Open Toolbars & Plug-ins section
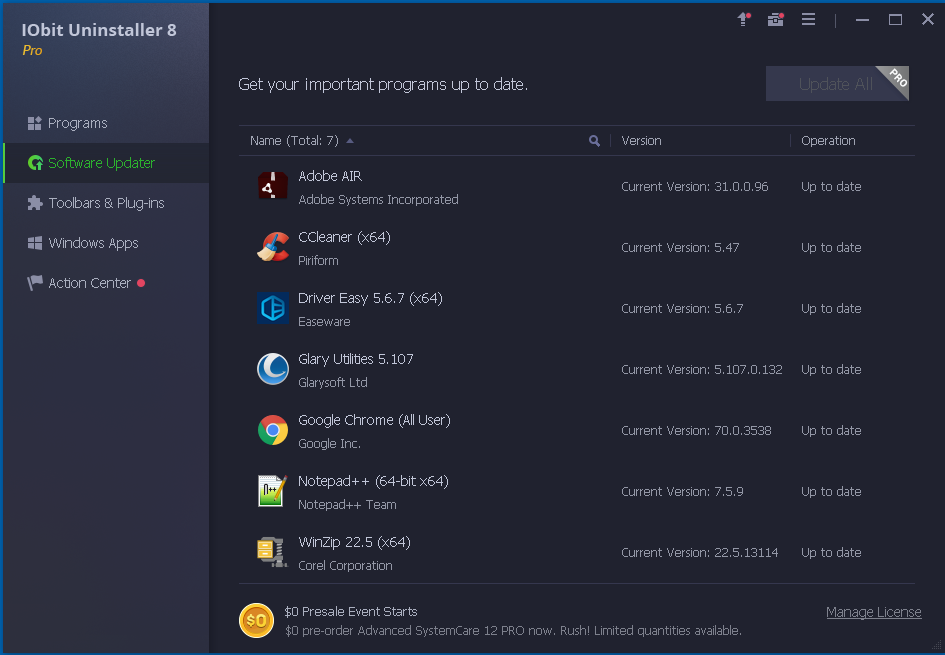The width and height of the screenshot is (945, 655). click(x=106, y=203)
